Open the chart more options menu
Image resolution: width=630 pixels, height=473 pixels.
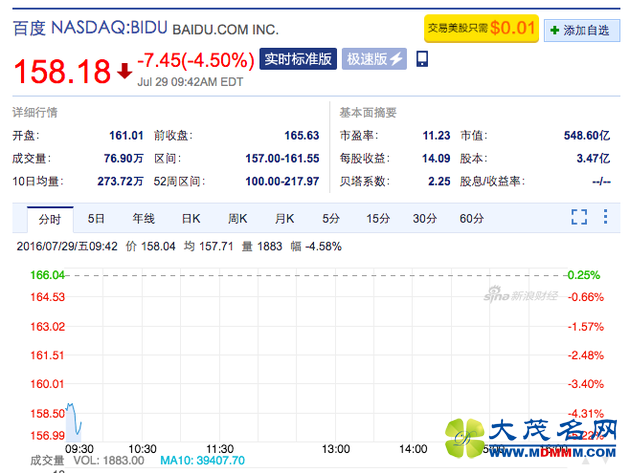[605, 217]
